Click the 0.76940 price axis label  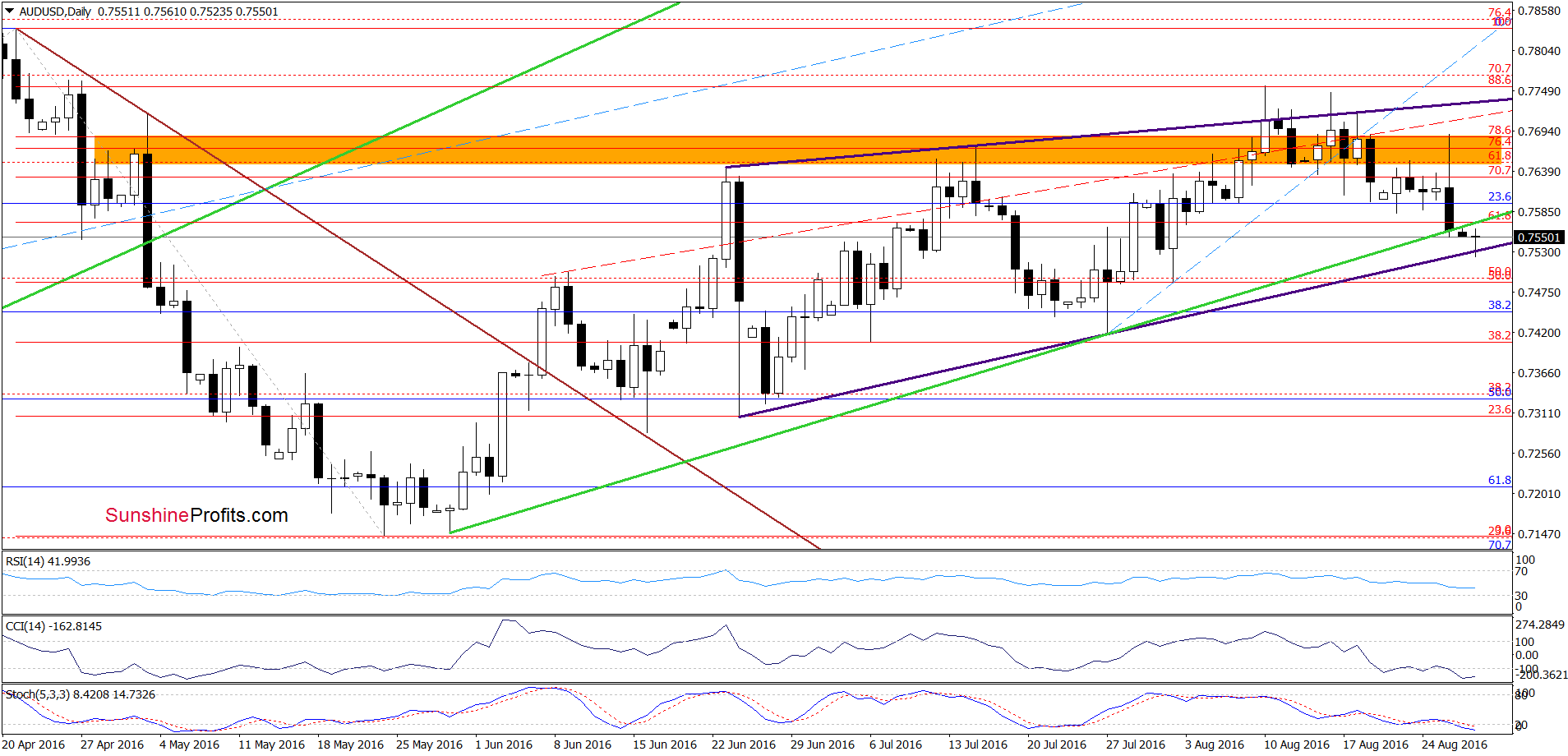[1538, 131]
